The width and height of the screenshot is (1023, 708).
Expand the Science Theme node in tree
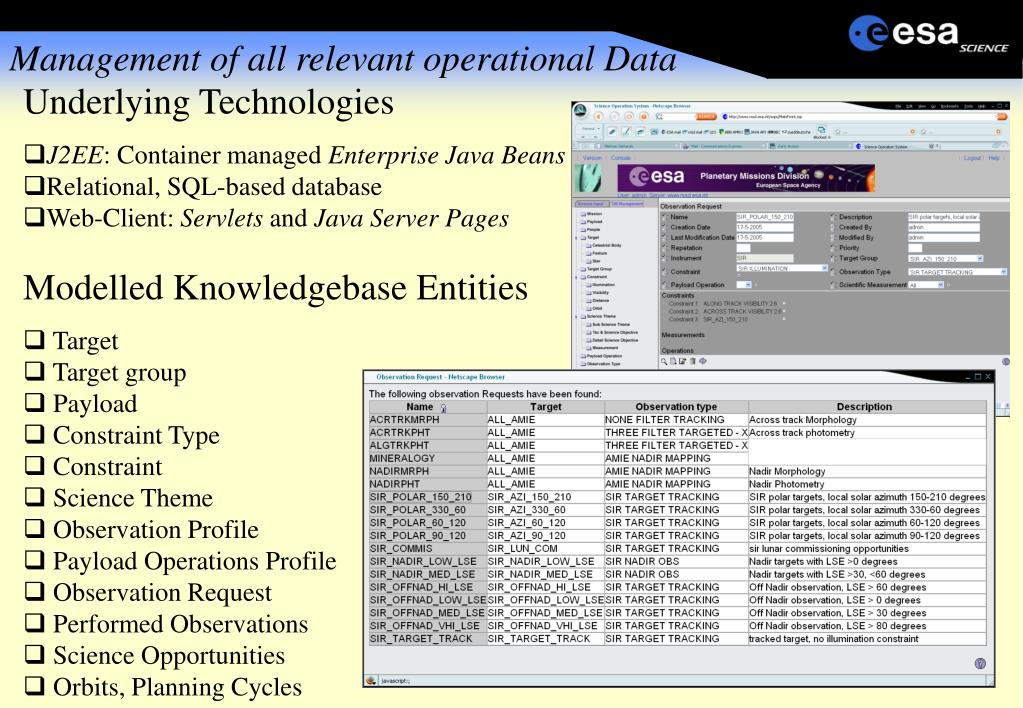pos(576,316)
